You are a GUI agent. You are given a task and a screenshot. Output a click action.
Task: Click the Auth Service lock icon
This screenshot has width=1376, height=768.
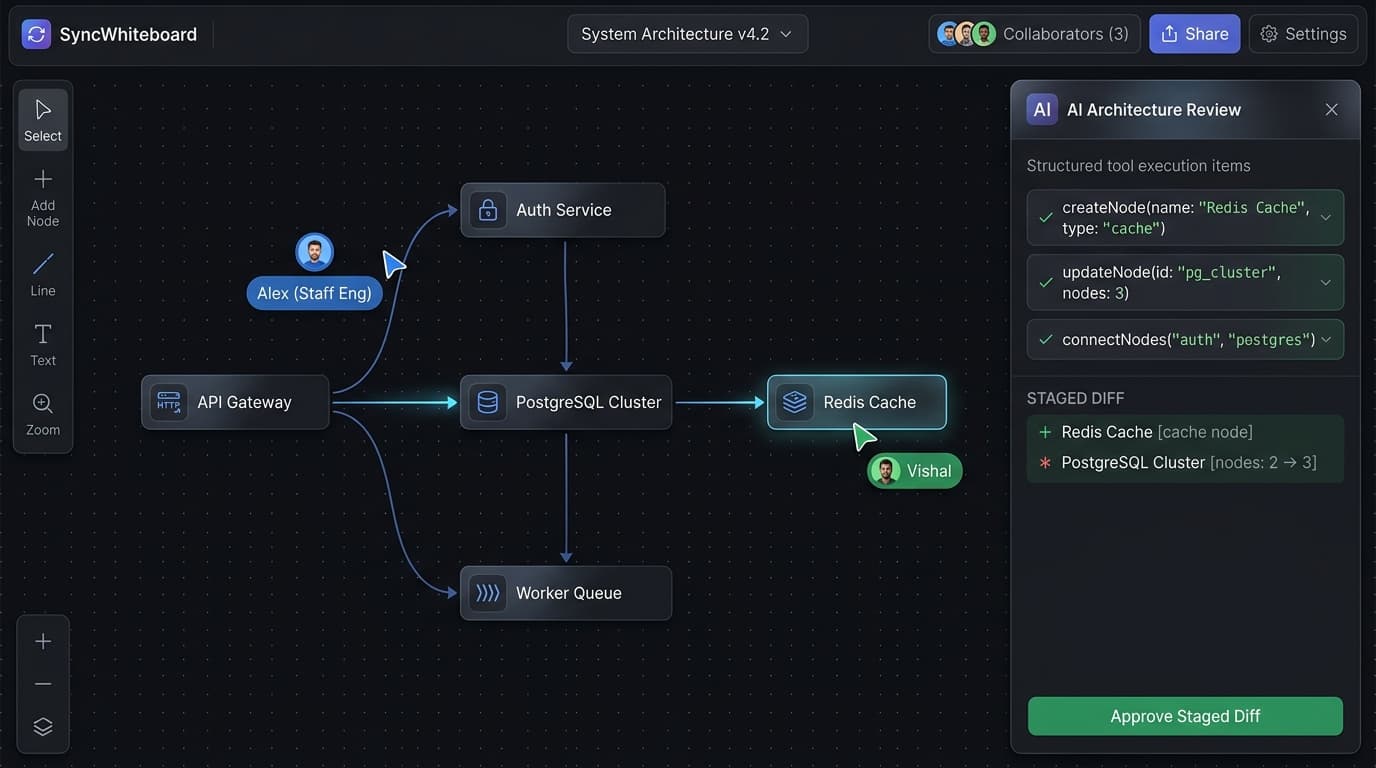pyautogui.click(x=488, y=210)
